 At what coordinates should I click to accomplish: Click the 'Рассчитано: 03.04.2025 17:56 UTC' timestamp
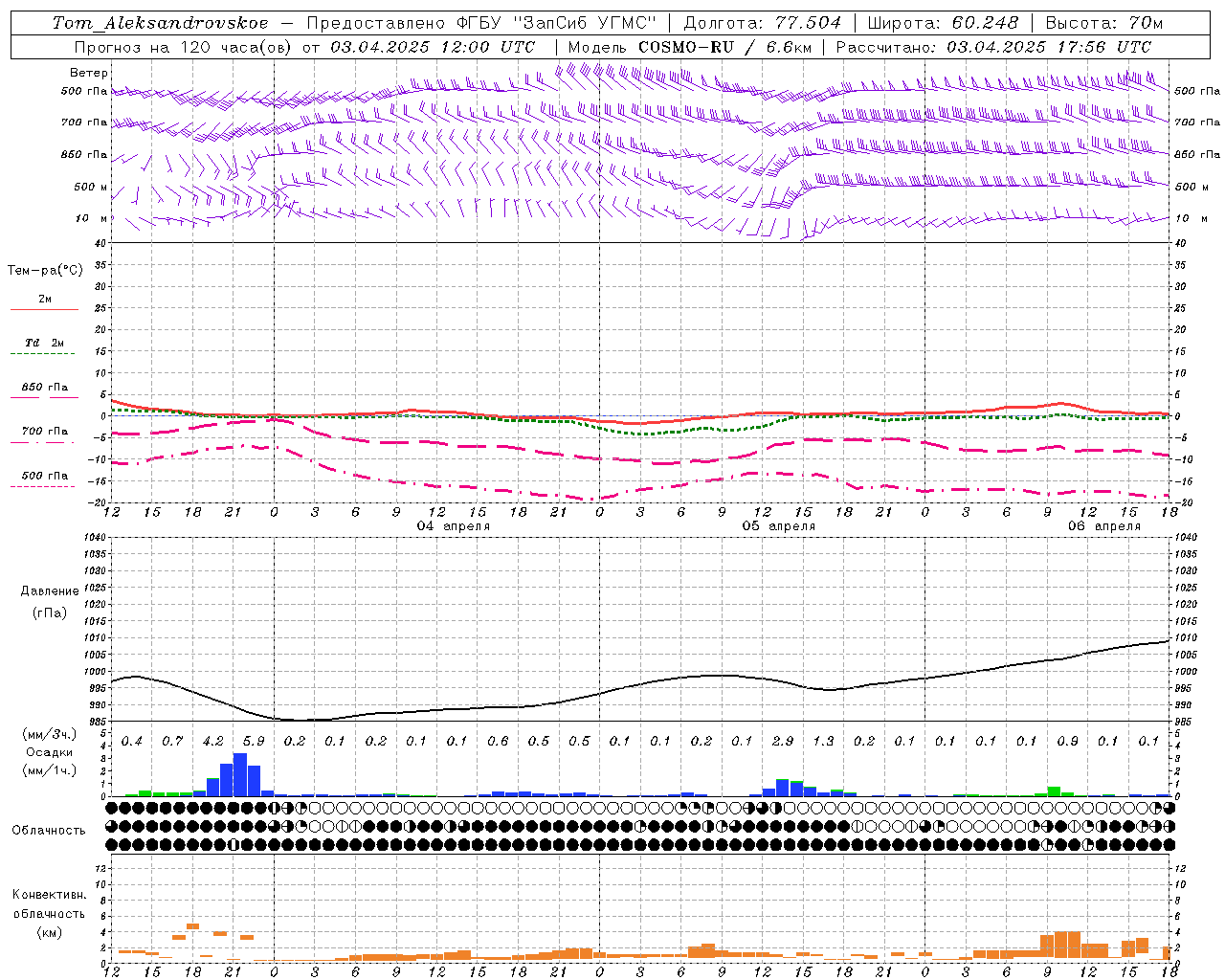993,47
